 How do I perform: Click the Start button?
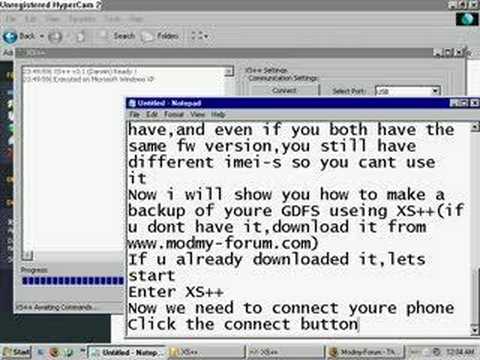coord(17,352)
